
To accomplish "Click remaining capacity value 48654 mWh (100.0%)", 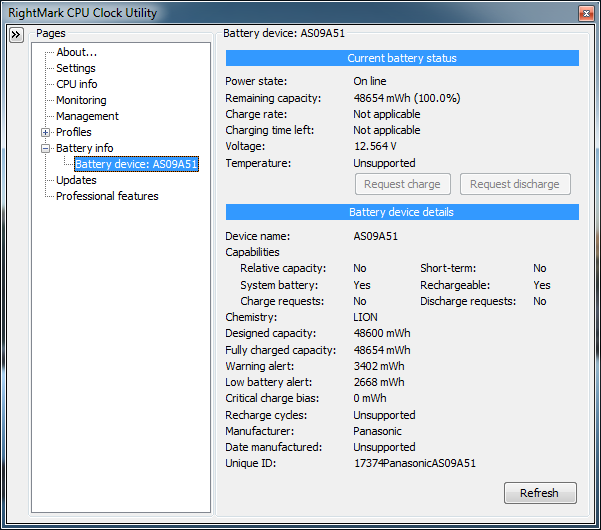I will click(407, 98).
